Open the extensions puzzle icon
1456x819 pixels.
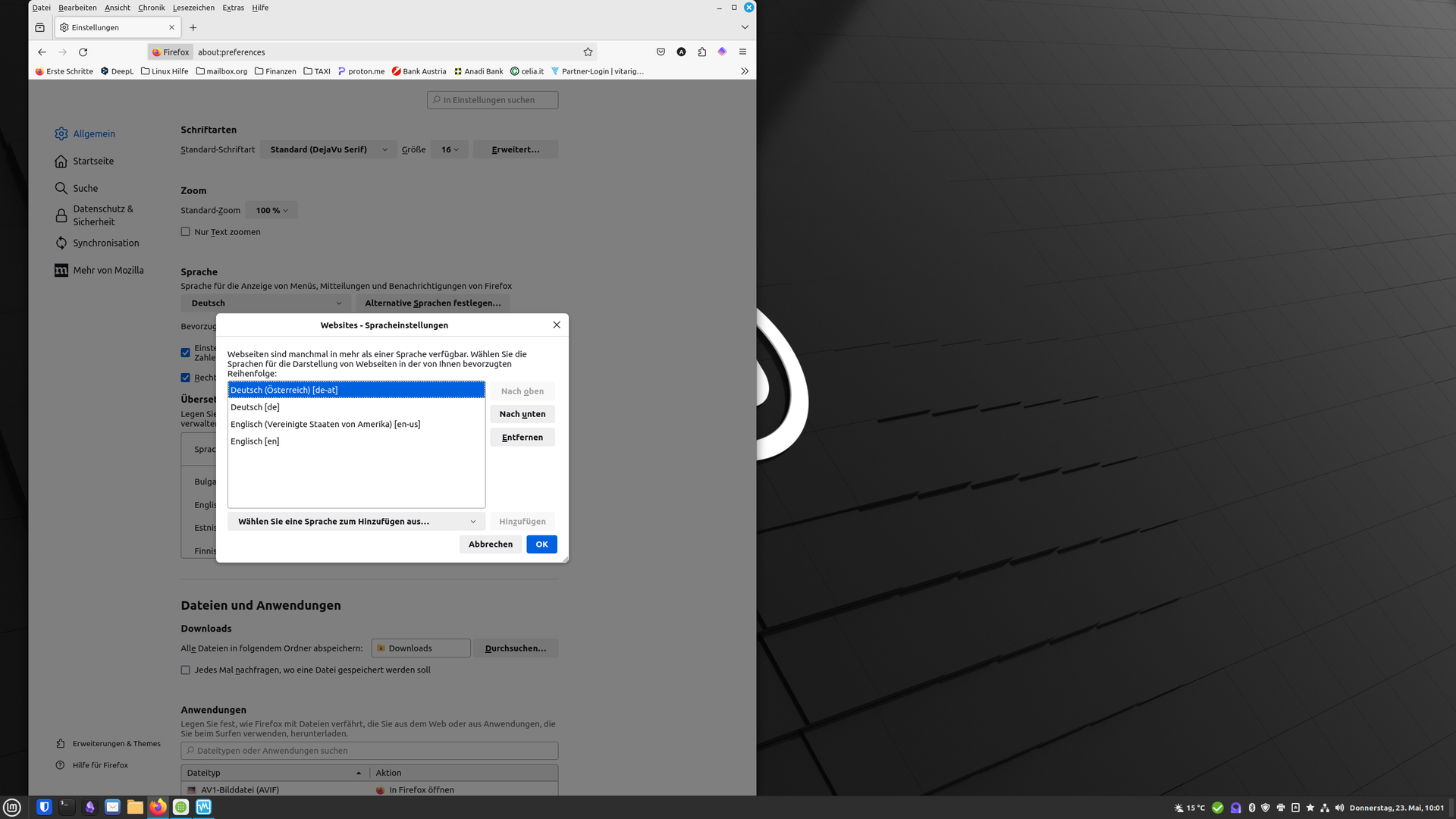click(701, 52)
